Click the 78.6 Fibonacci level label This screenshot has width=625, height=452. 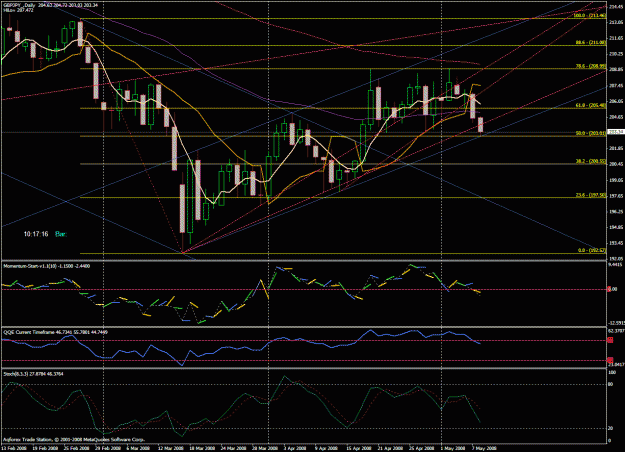click(x=591, y=67)
